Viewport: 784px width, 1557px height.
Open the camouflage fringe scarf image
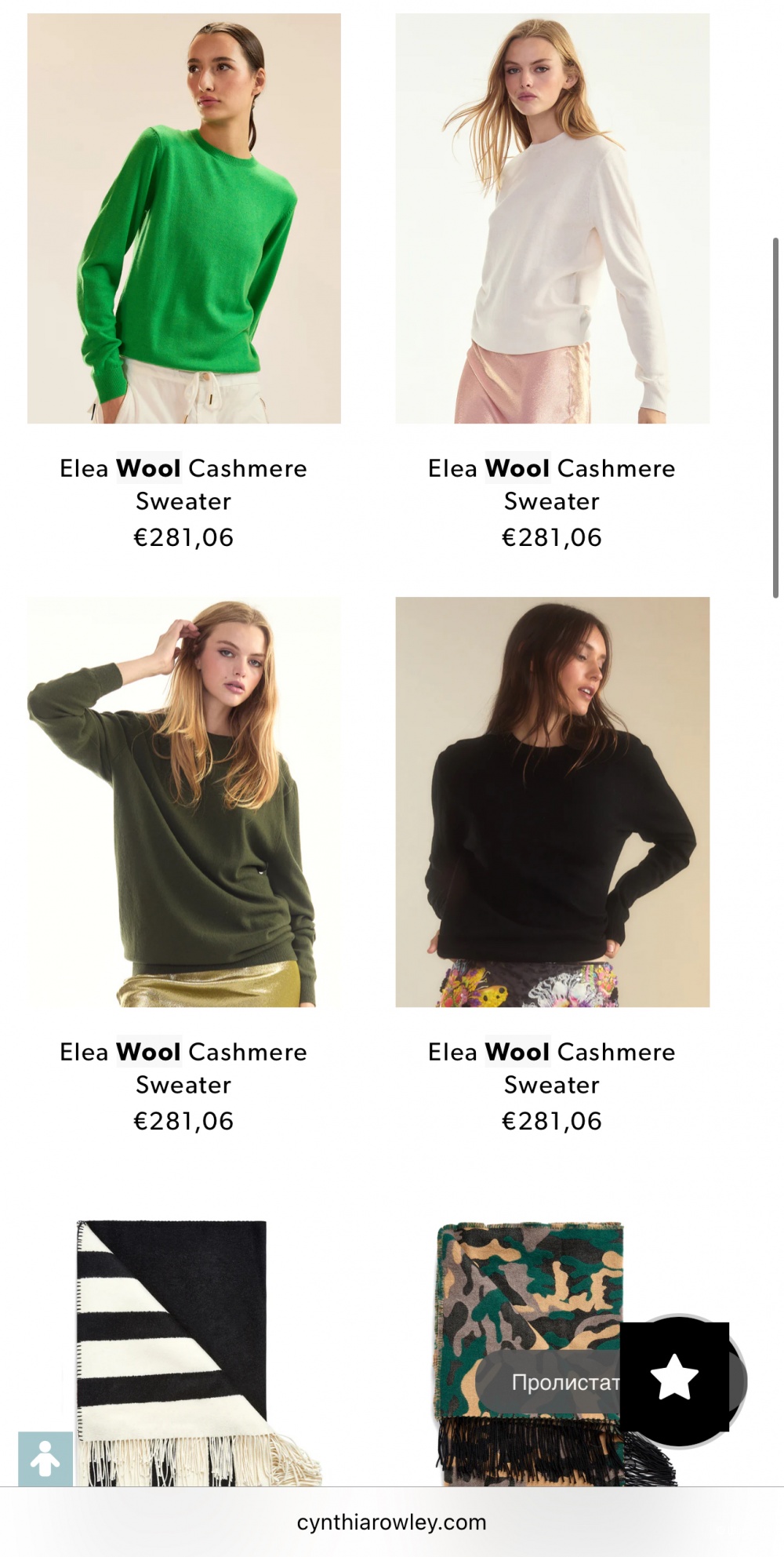(541, 1352)
